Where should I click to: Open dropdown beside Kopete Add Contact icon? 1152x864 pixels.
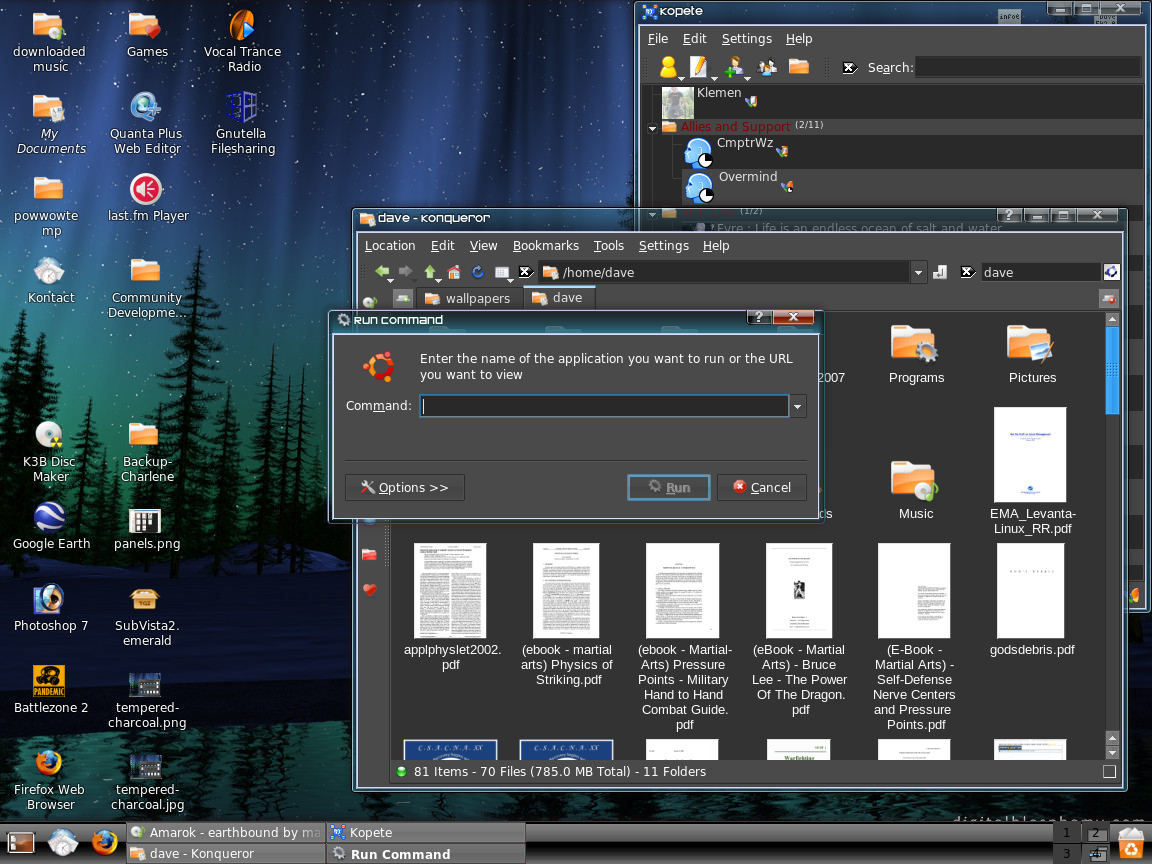[746, 78]
